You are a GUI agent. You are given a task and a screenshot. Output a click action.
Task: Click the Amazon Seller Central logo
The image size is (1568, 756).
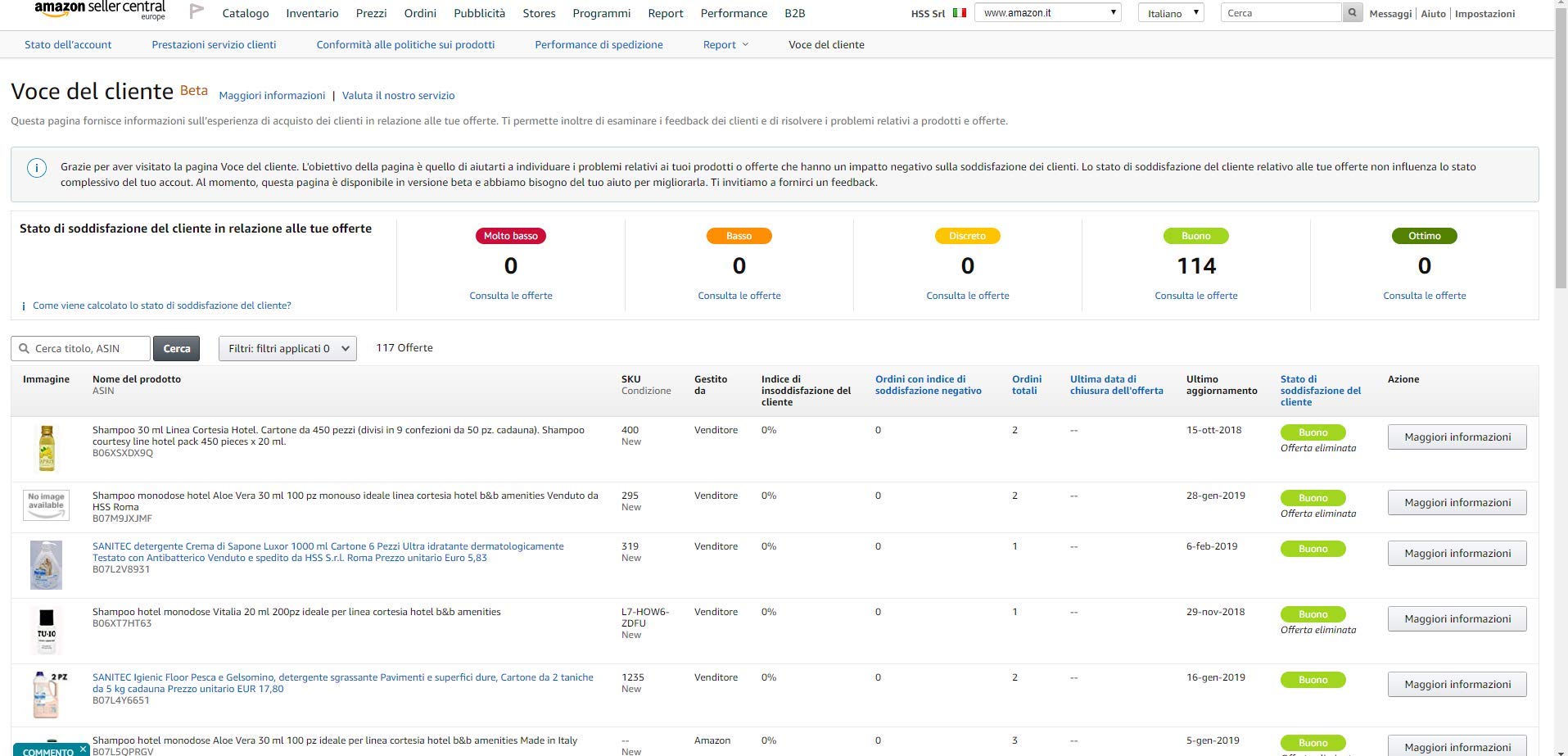coord(99,11)
